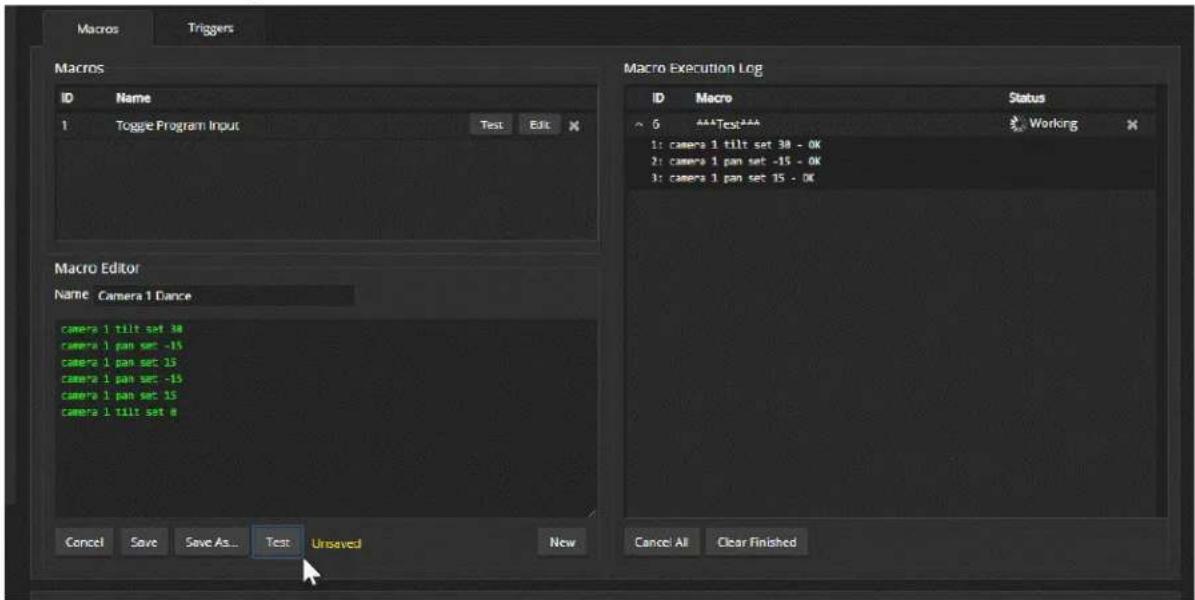The width and height of the screenshot is (1195, 600).
Task: Click the Name column header in Macros
Action: [133, 98]
